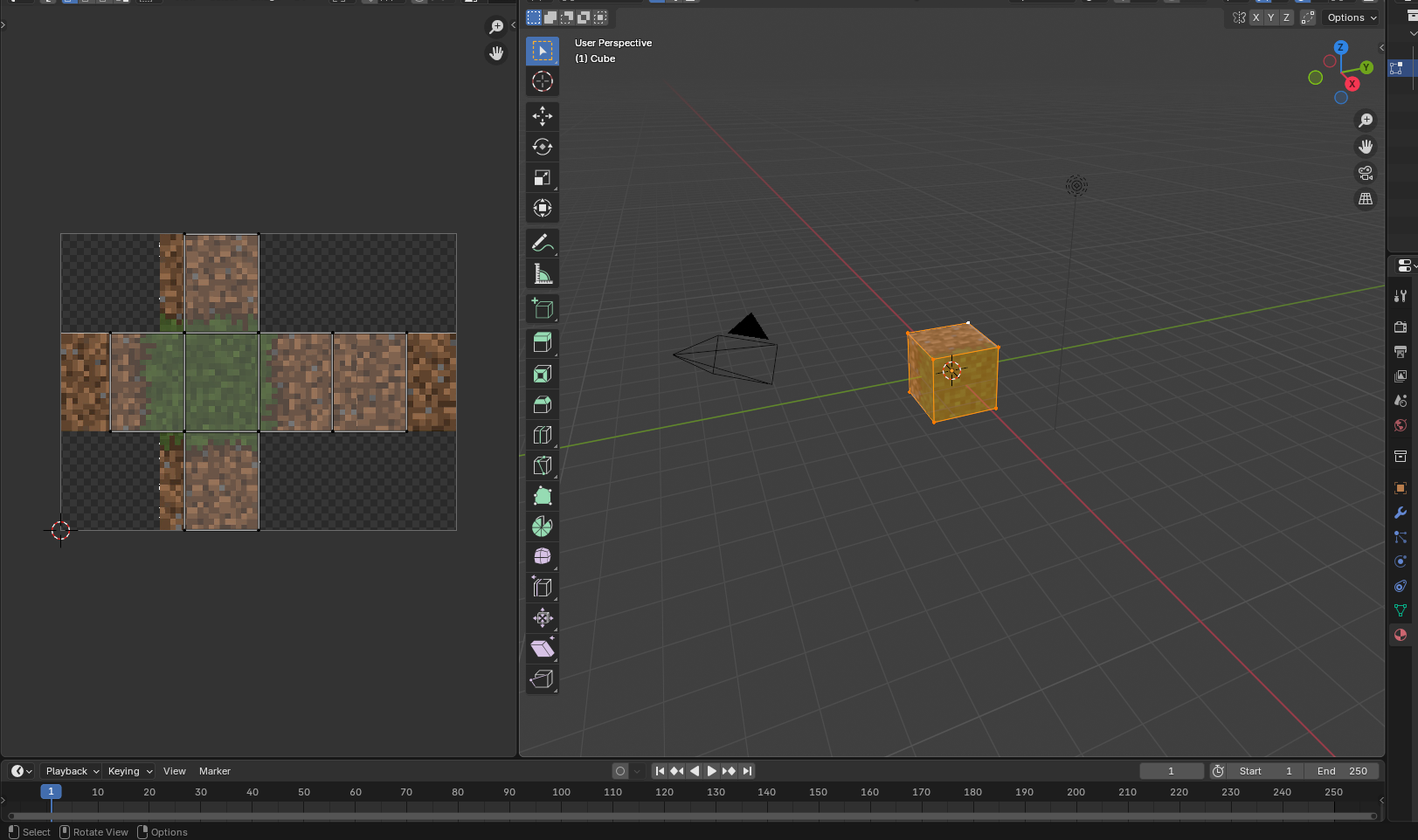Choose the Add Cube tool
The width and height of the screenshot is (1418, 840).
point(543,308)
